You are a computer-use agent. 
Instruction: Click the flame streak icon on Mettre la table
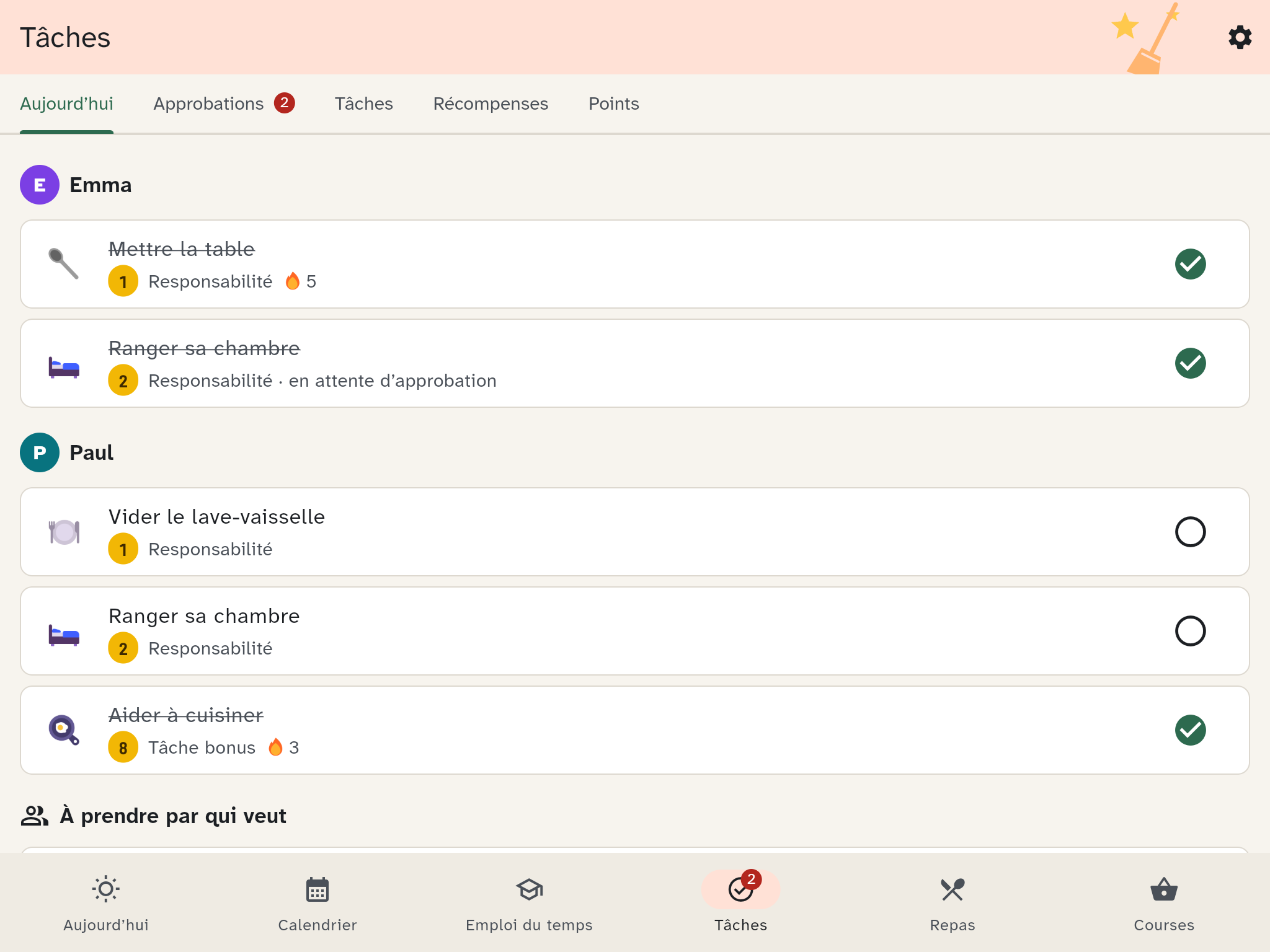(x=293, y=281)
